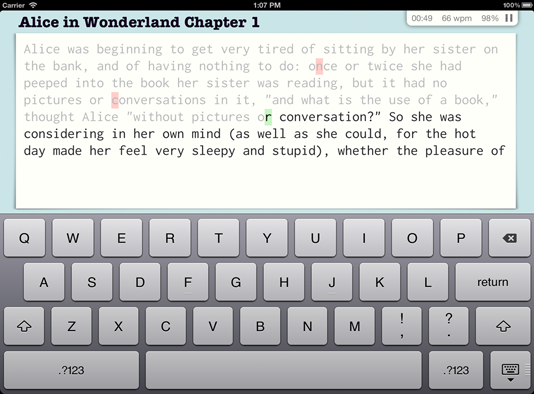Tap the K key
Viewport: 534px width, 394px height.
point(380,282)
